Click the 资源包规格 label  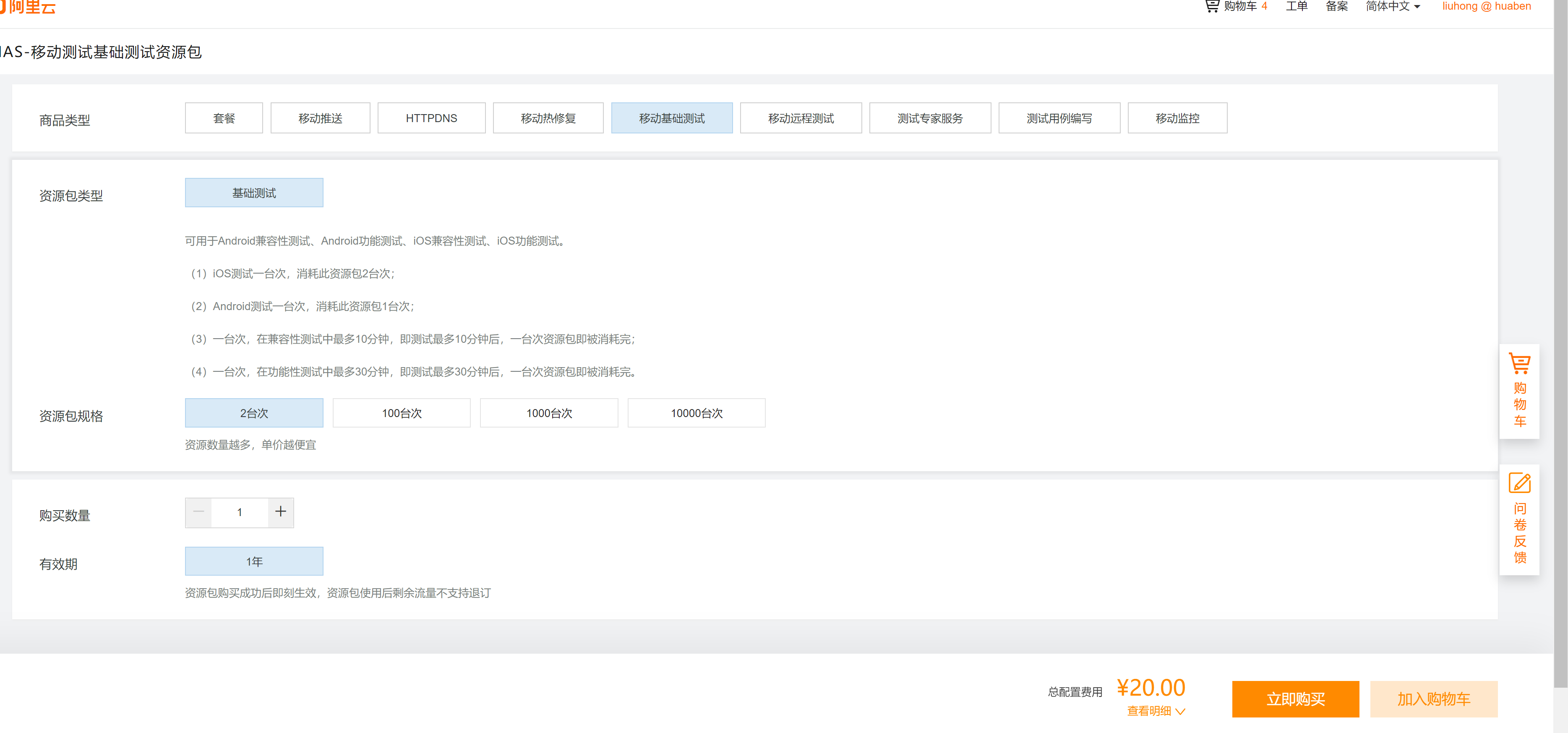click(71, 416)
